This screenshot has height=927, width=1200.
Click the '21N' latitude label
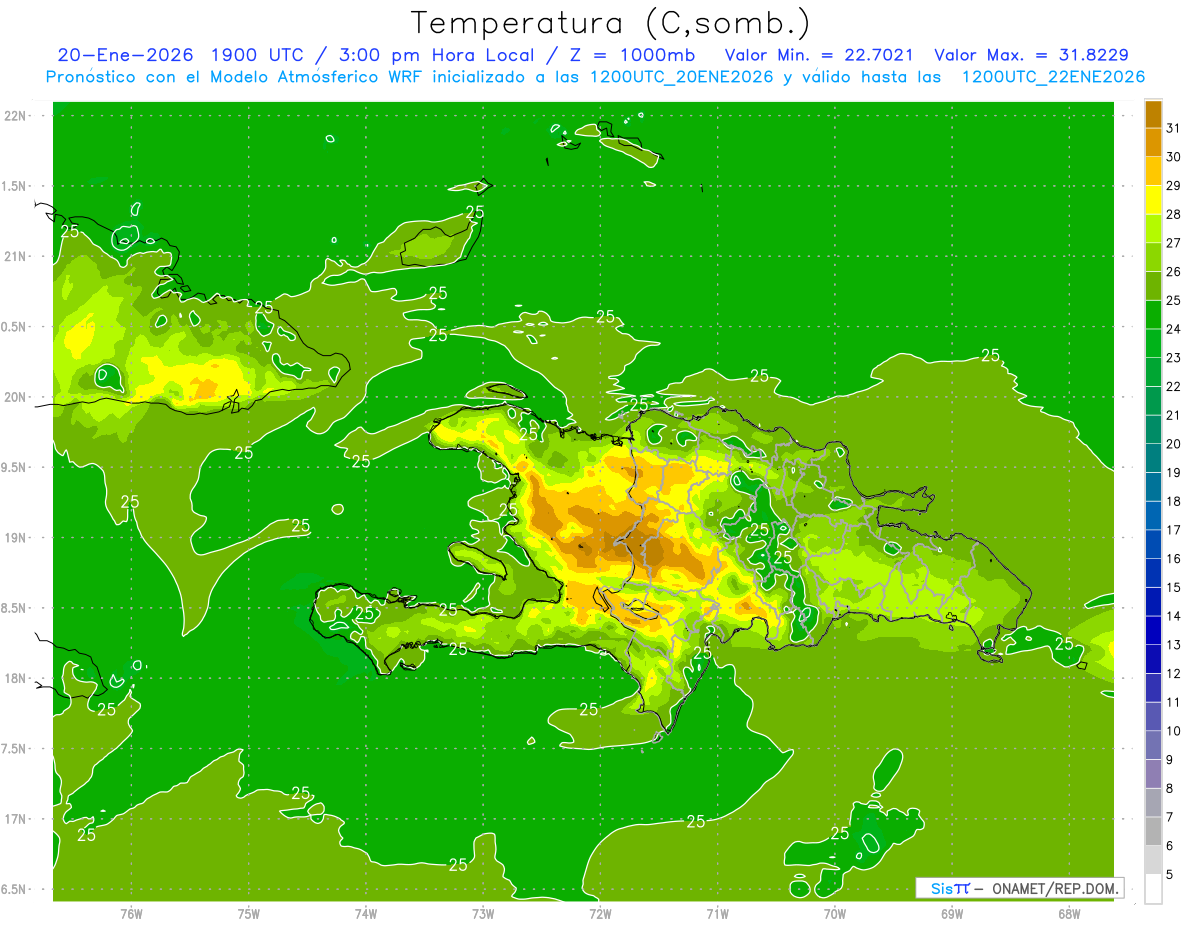click(16, 256)
